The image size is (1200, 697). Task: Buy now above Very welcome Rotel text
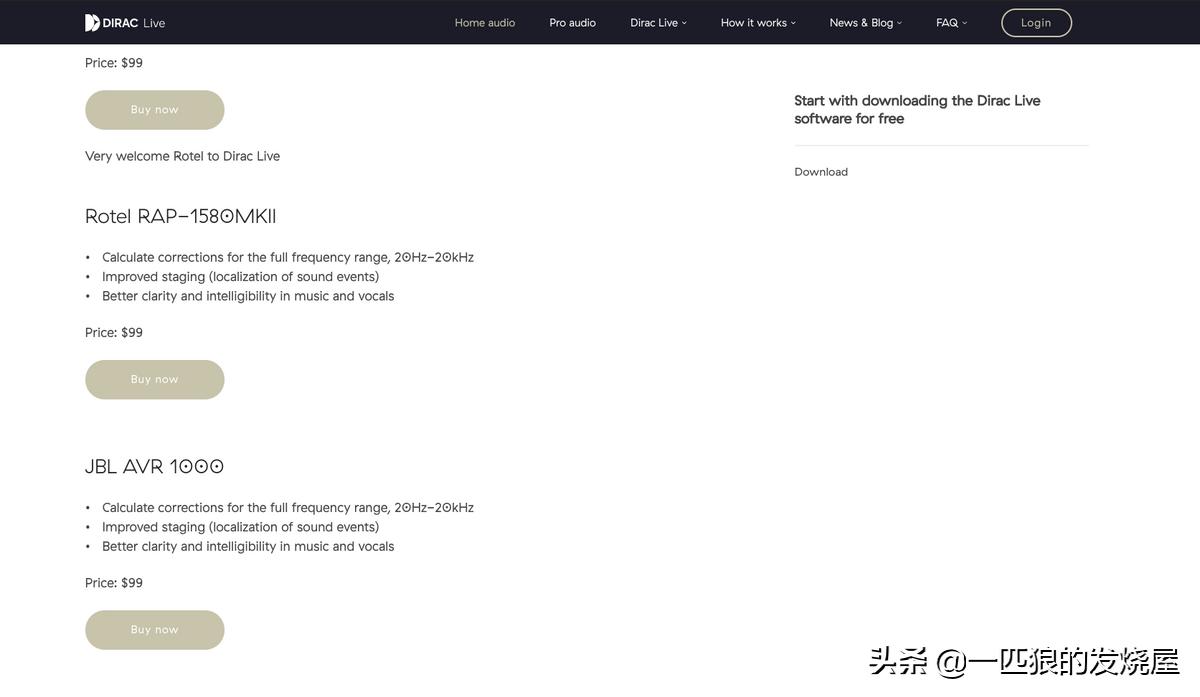(x=155, y=110)
